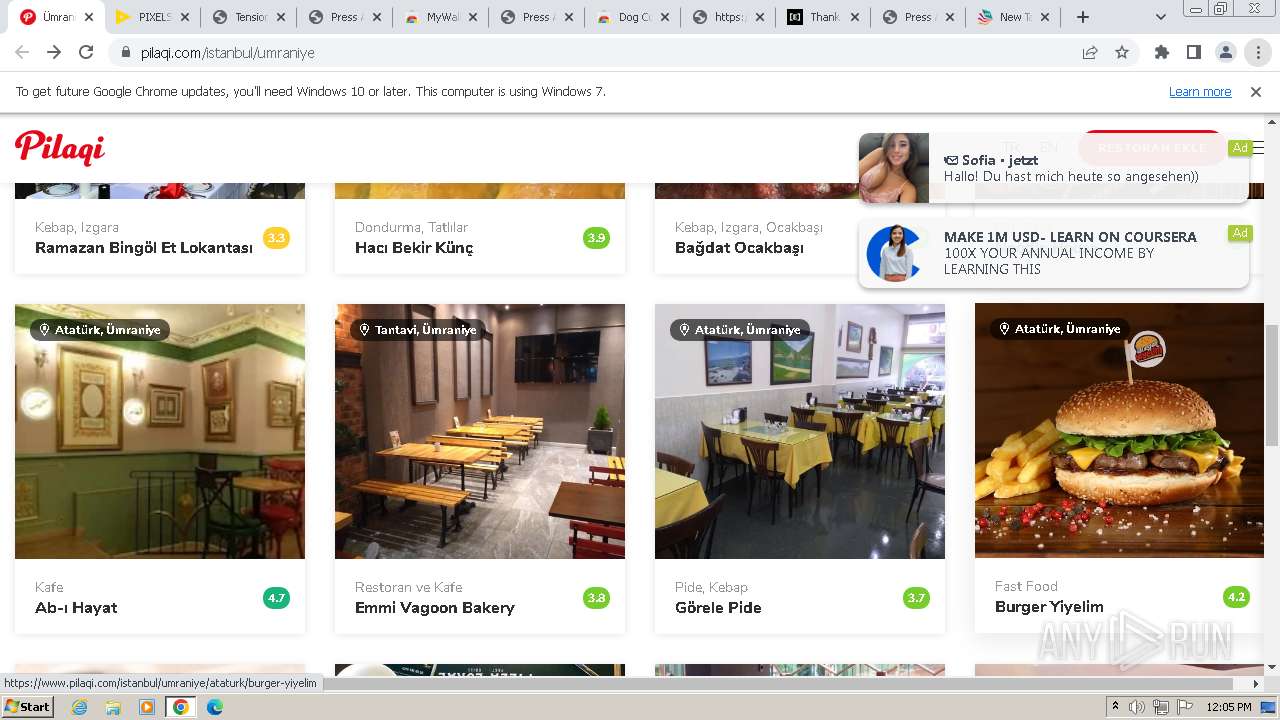
Task: Switch to the Thank tab
Action: [x=823, y=17]
